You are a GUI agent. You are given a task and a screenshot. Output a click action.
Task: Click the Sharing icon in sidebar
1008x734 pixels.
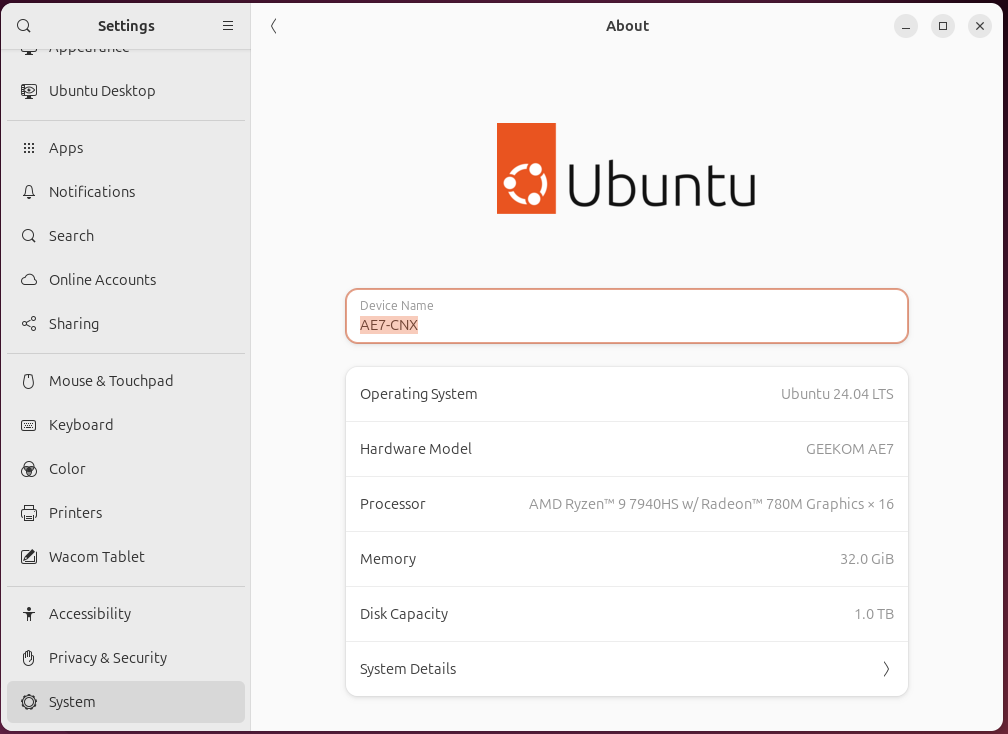click(x=29, y=324)
